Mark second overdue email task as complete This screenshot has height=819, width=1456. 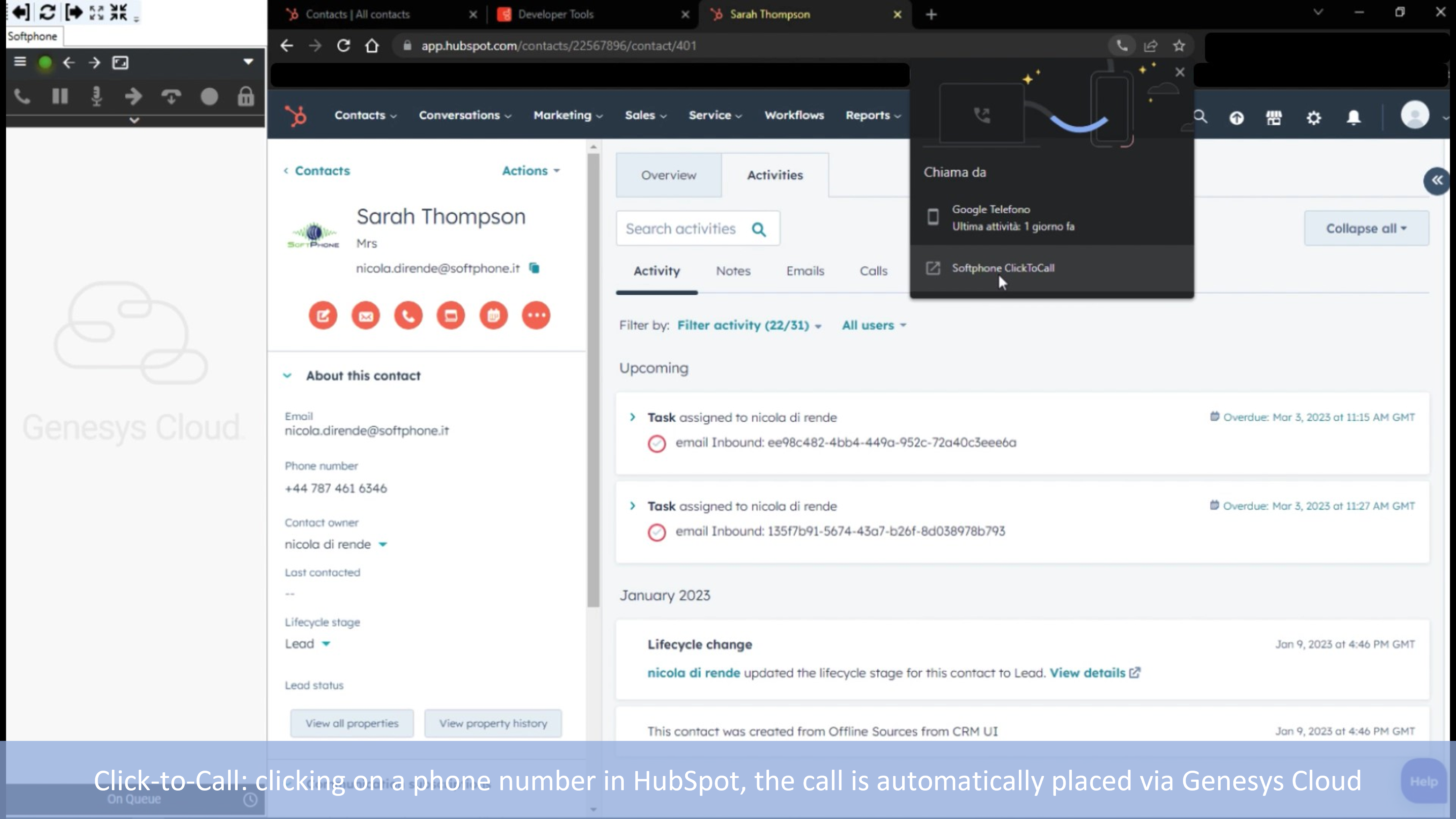coord(656,532)
